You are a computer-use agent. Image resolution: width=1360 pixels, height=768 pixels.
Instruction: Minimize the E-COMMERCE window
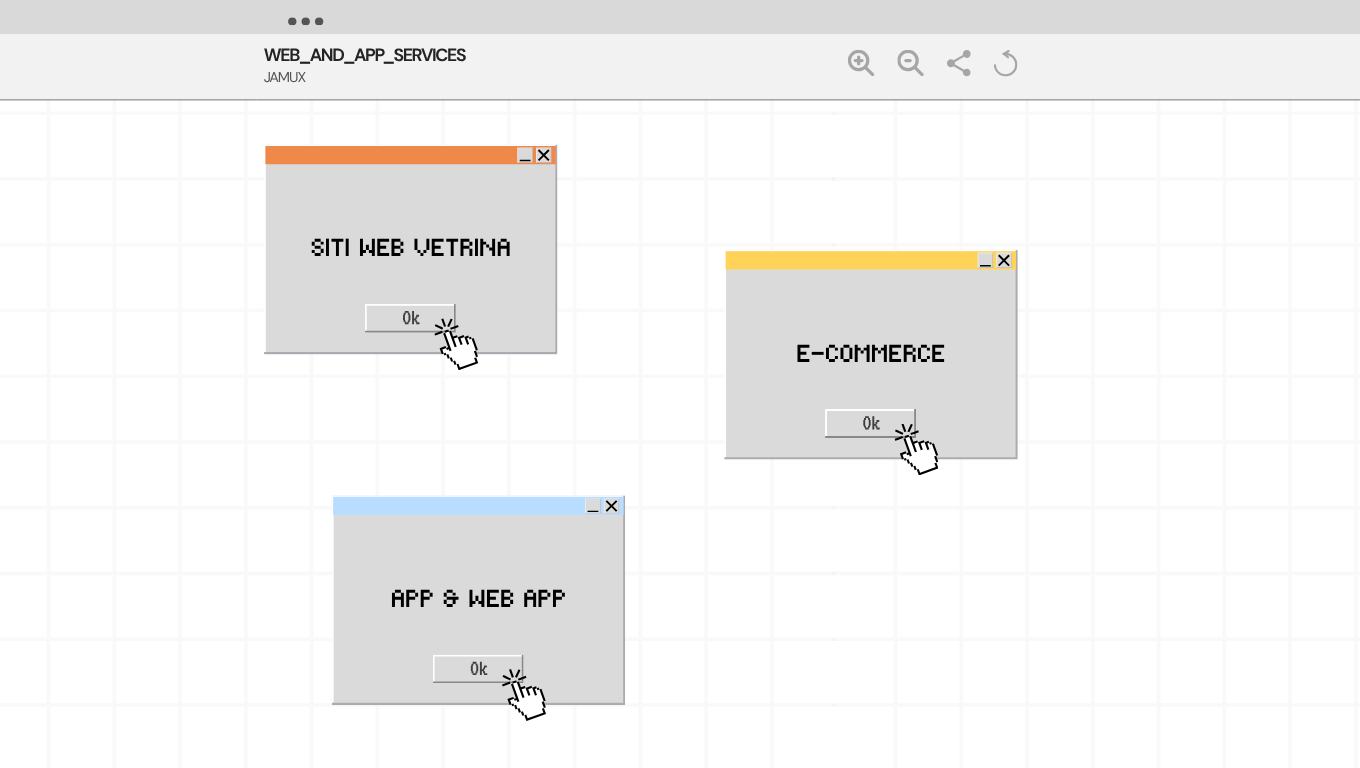[x=985, y=260]
